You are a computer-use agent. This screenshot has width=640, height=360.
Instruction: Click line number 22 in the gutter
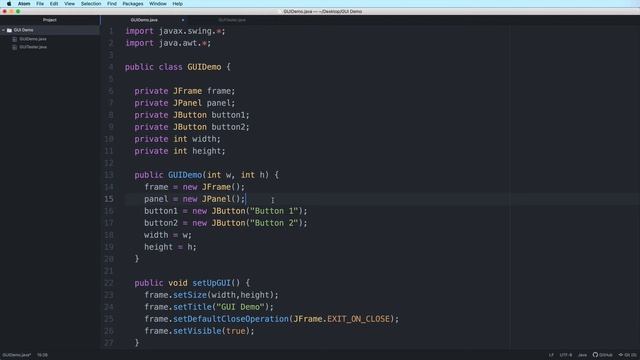coord(109,283)
